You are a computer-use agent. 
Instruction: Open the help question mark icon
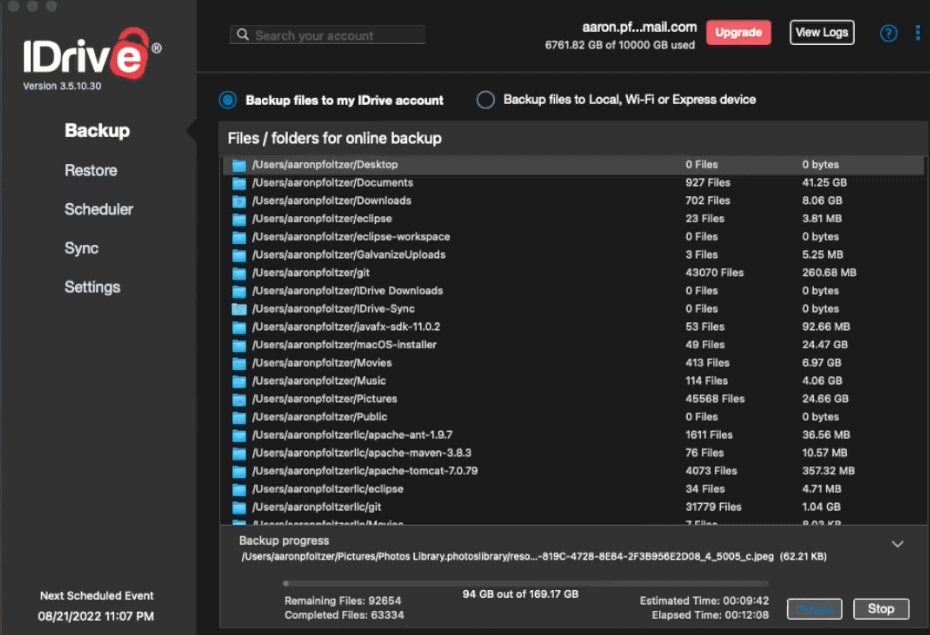point(888,33)
